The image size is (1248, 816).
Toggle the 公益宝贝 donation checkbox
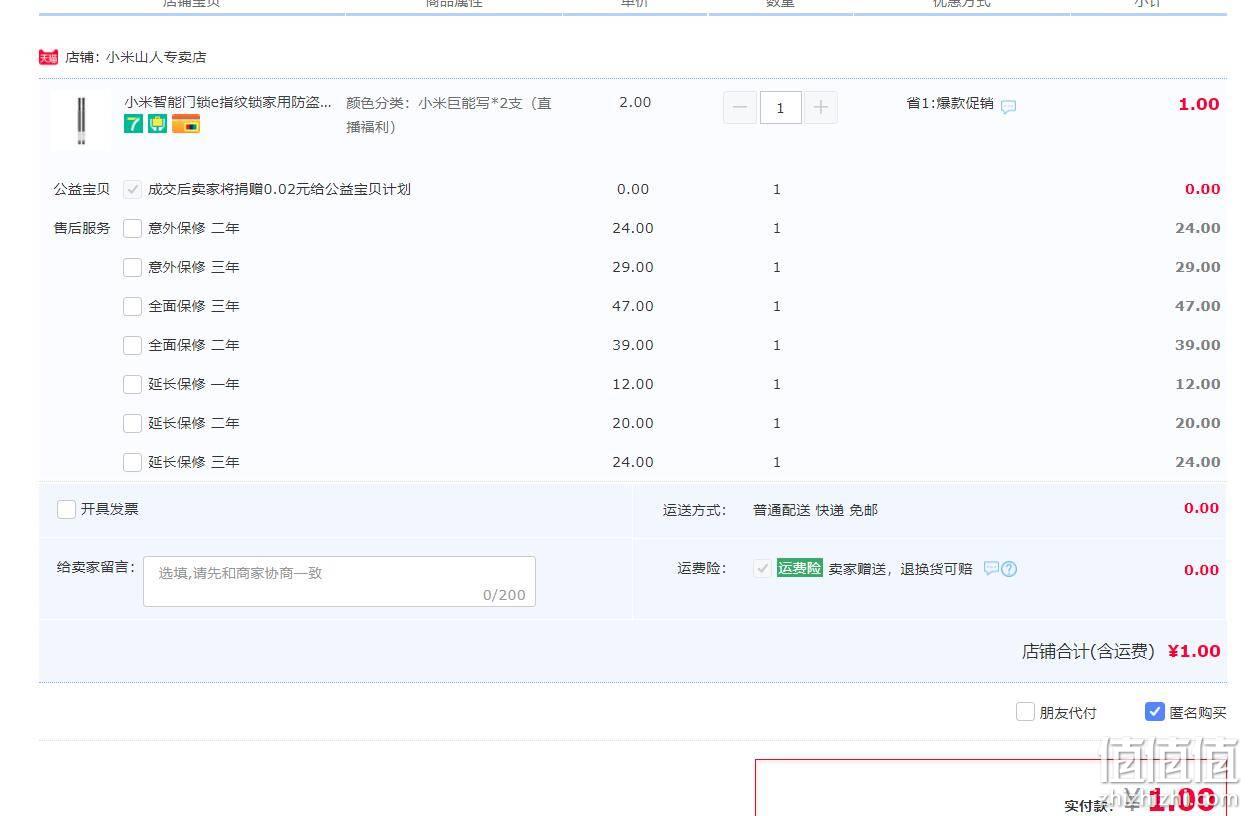click(x=132, y=189)
